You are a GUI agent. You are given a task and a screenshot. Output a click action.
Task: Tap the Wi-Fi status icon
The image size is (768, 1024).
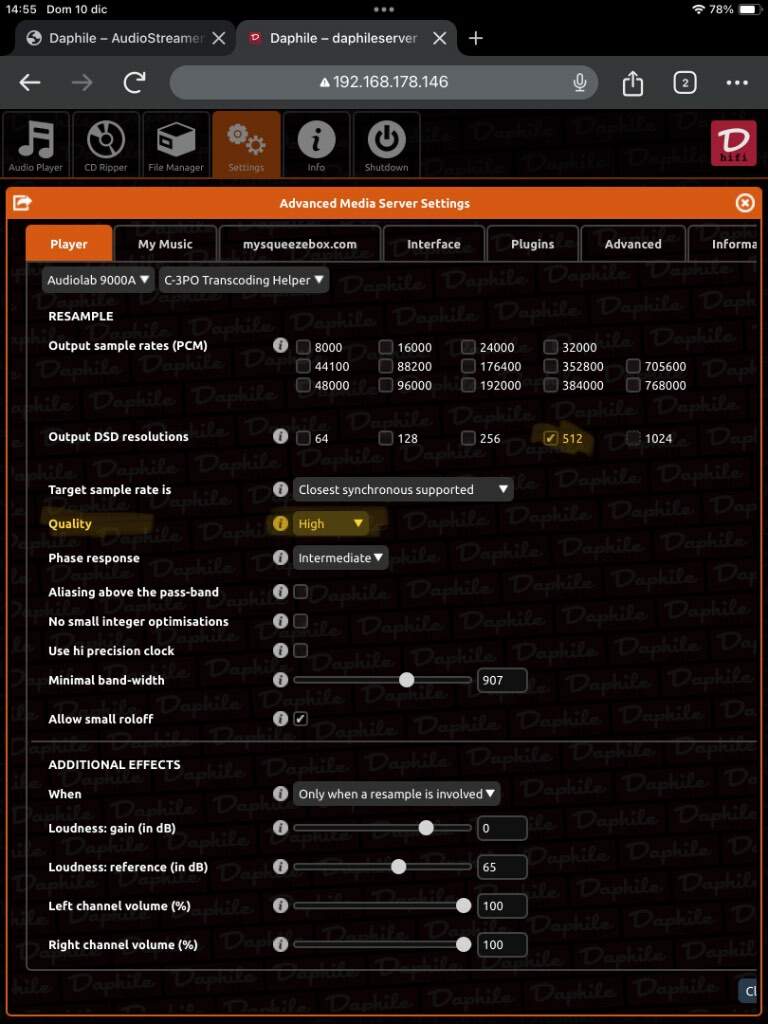click(x=699, y=10)
